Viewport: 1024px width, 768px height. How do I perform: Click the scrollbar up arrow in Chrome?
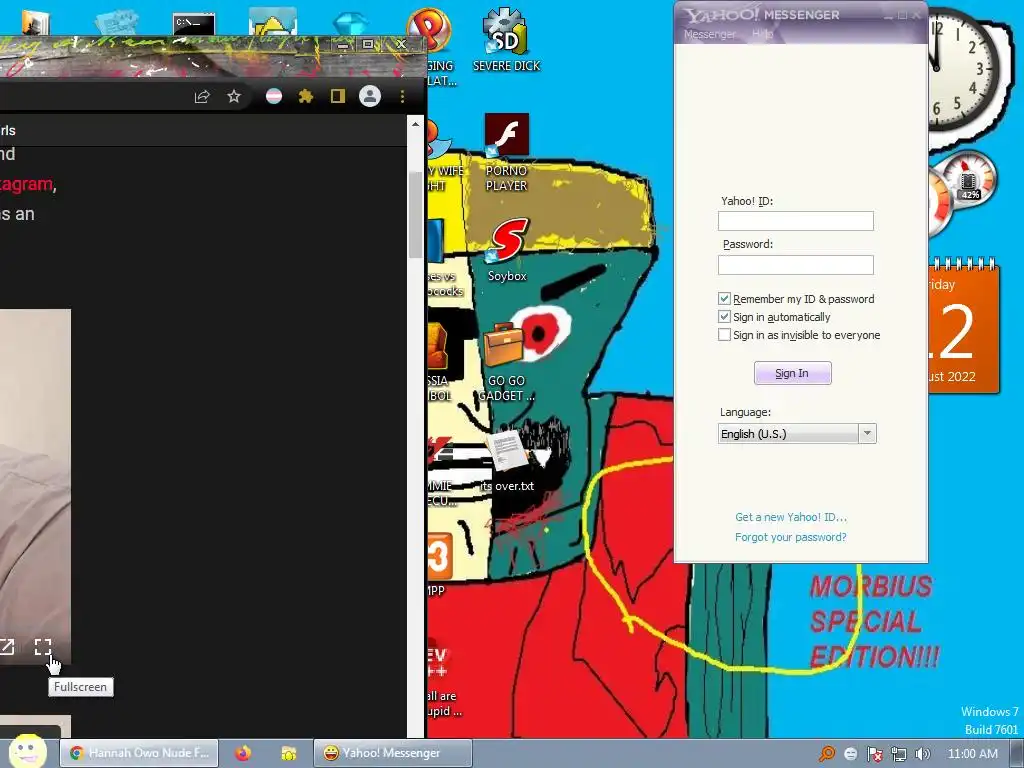coord(415,124)
